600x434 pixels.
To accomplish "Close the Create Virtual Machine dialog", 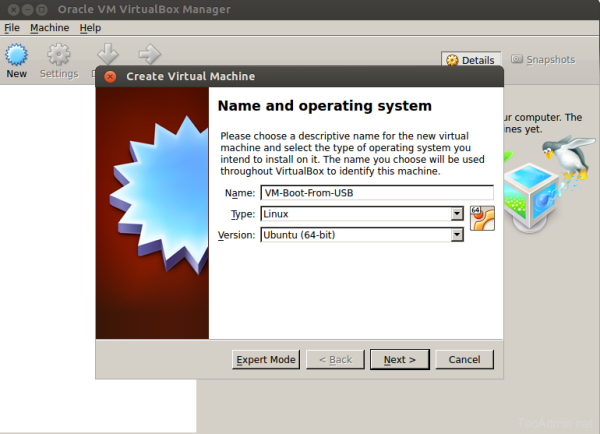I will click(x=110, y=76).
